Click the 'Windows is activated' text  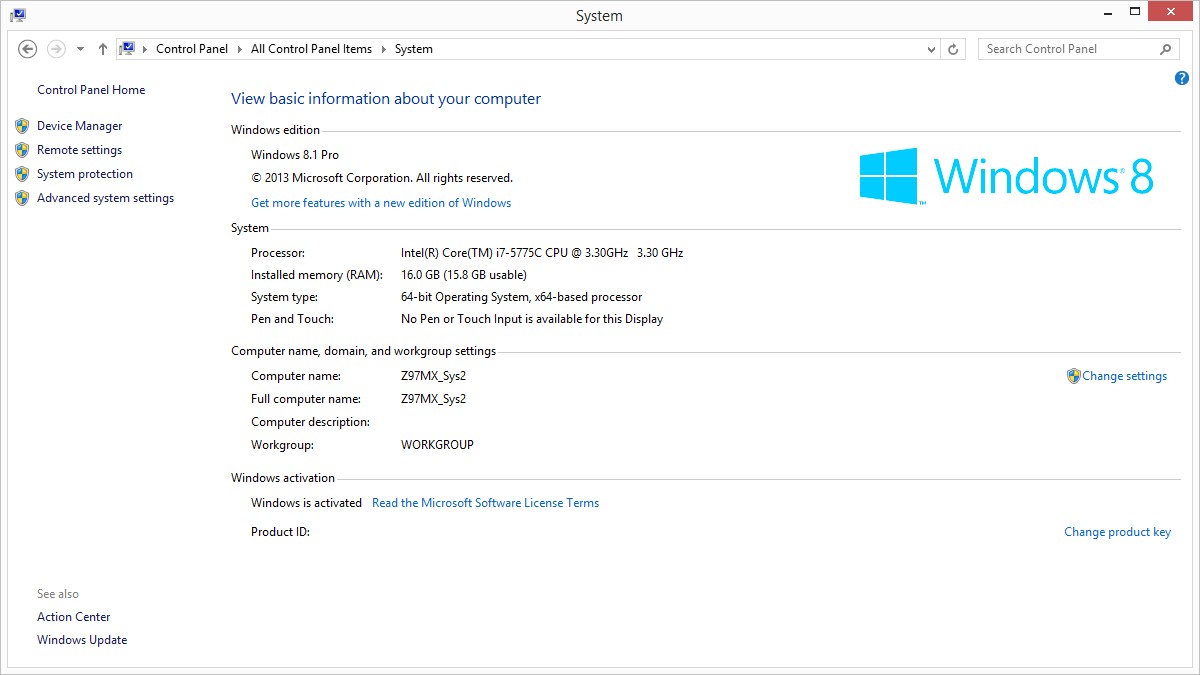306,503
